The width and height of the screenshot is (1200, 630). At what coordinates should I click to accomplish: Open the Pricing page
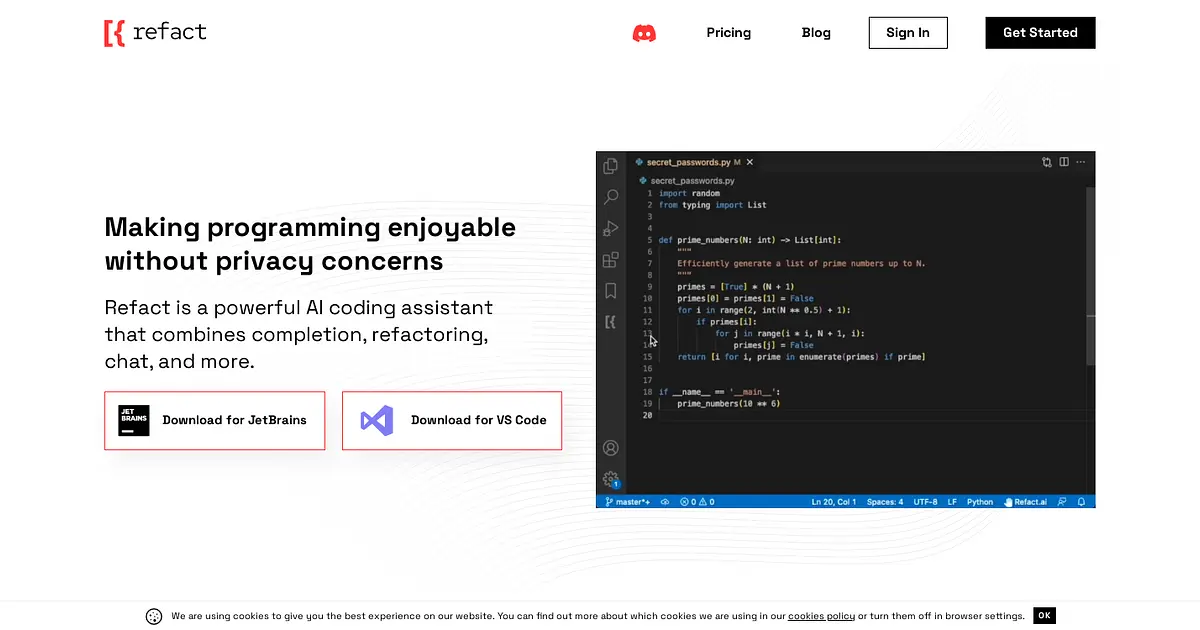click(728, 33)
